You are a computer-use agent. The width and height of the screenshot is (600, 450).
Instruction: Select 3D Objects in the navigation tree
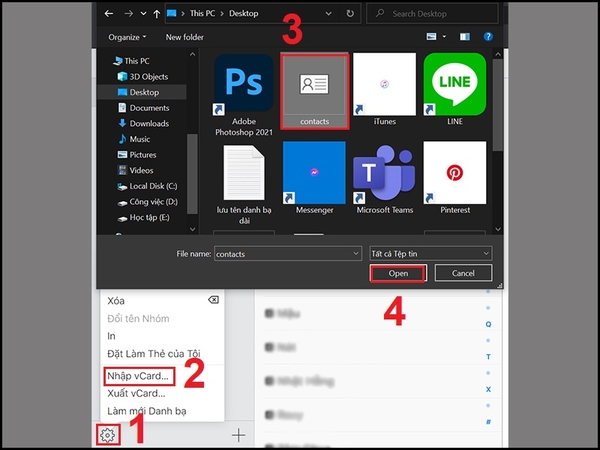tap(142, 77)
